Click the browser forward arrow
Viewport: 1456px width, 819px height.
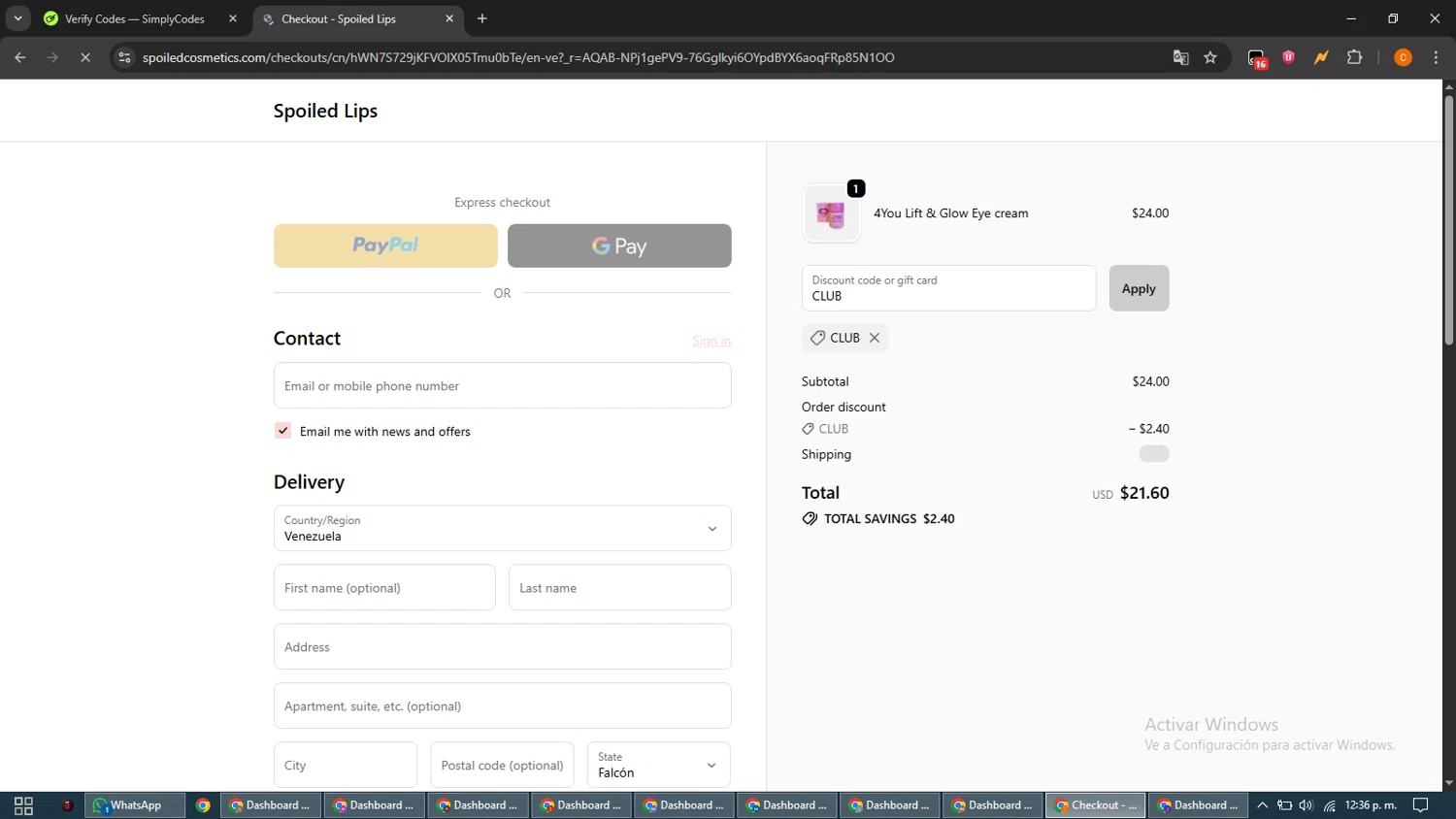point(52,57)
